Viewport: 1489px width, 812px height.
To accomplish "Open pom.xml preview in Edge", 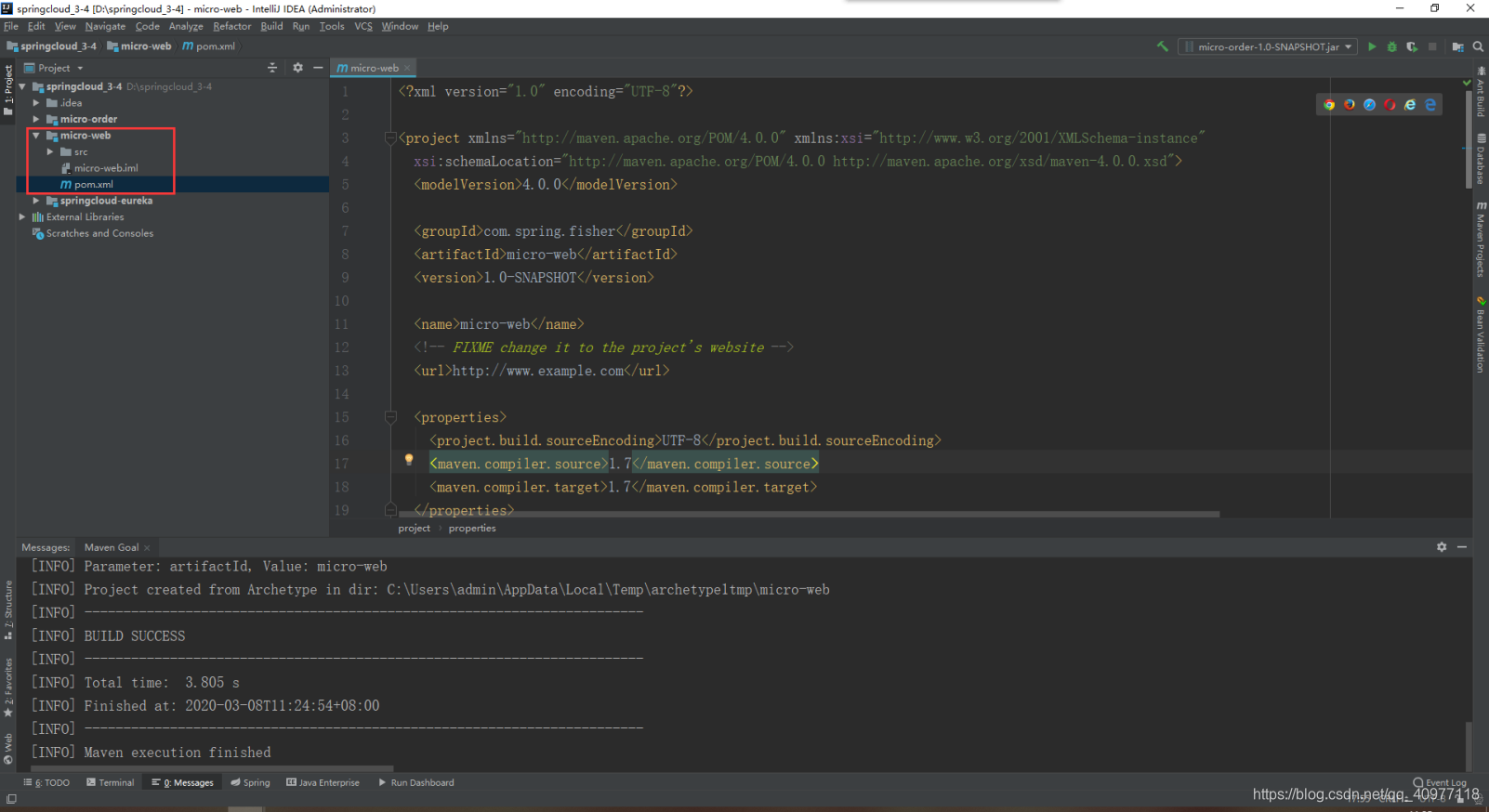I will click(1430, 105).
